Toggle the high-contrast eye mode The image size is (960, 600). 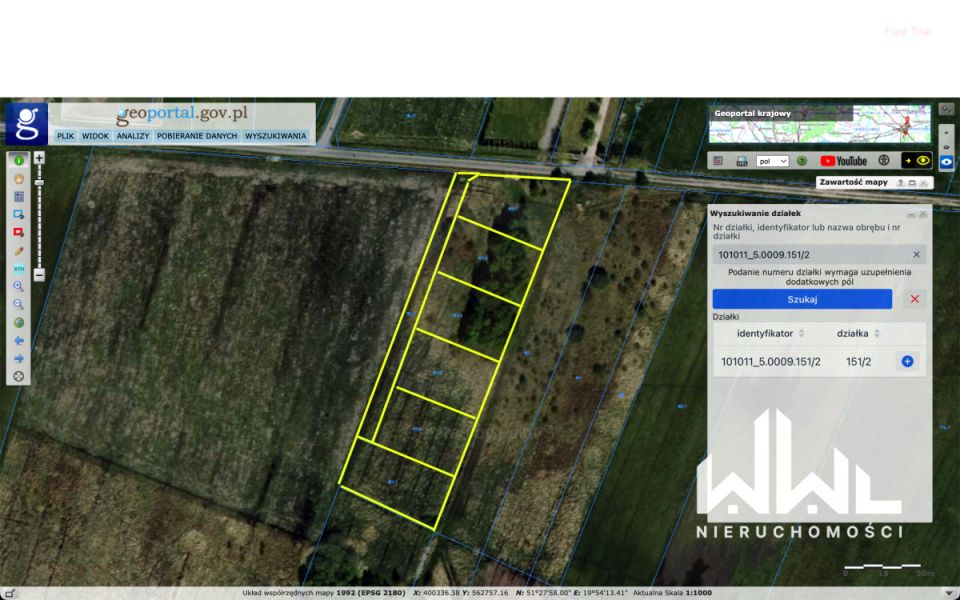tap(916, 160)
